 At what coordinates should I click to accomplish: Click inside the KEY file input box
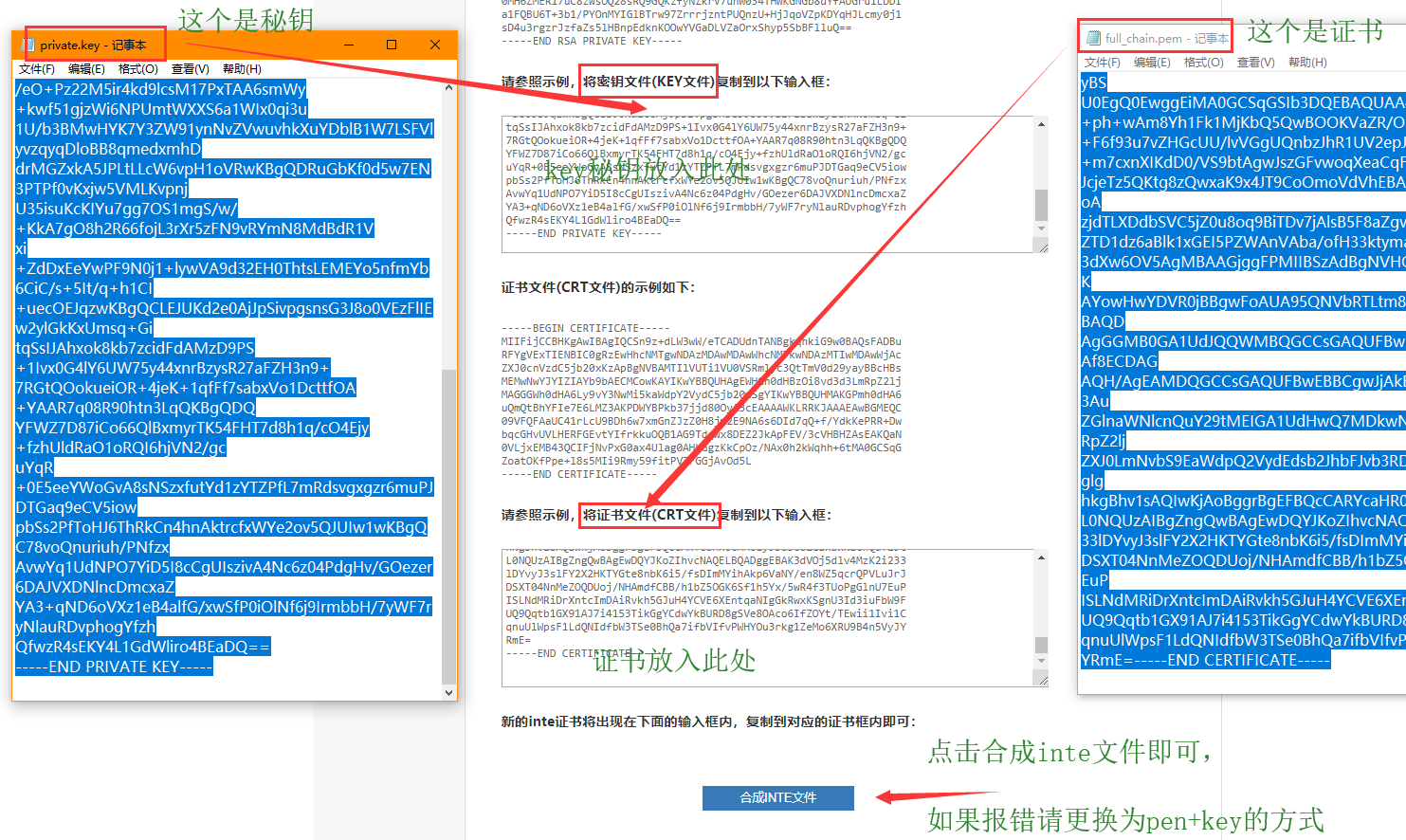(x=768, y=185)
